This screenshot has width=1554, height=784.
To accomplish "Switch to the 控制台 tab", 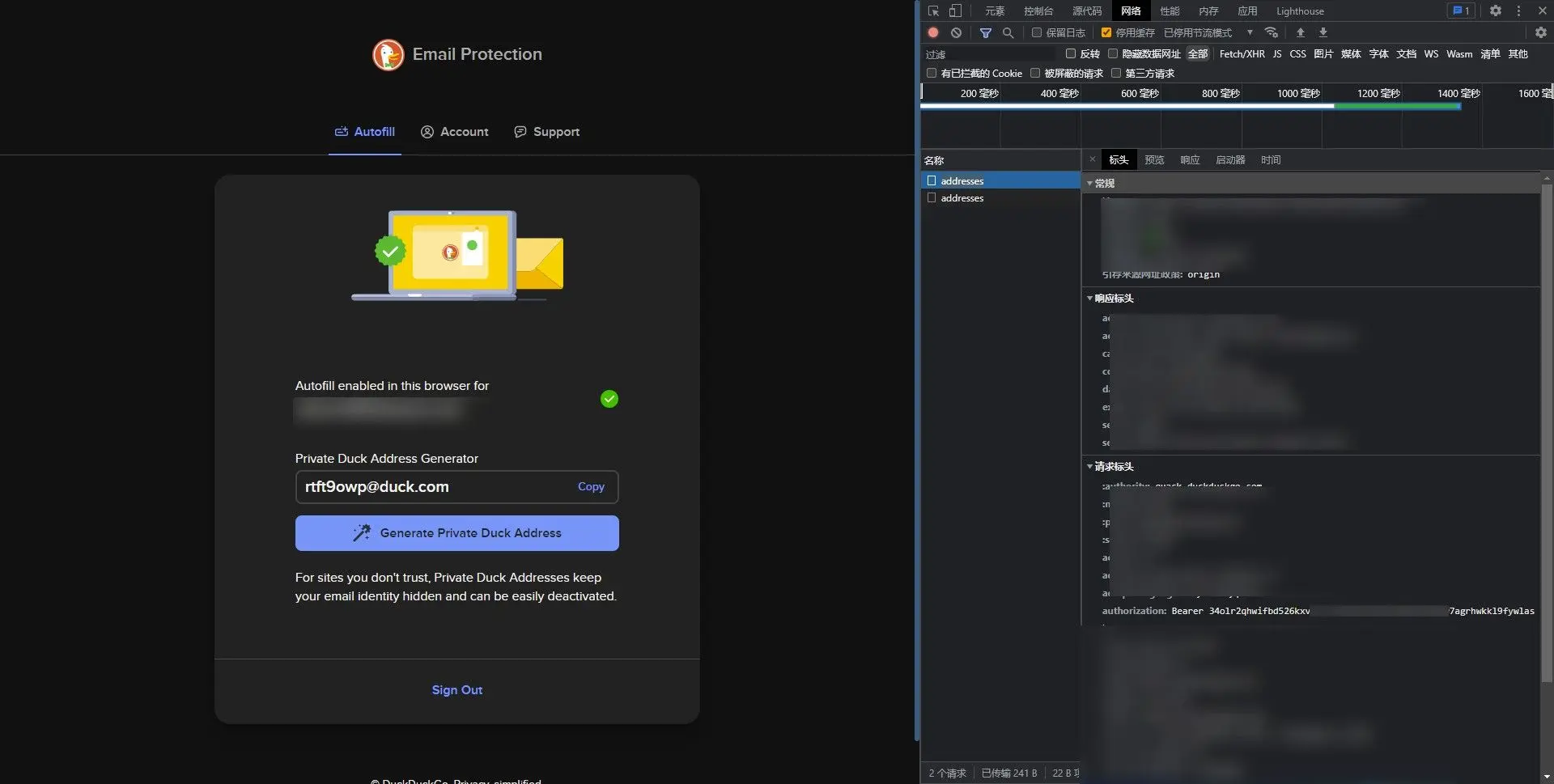I will point(1038,11).
